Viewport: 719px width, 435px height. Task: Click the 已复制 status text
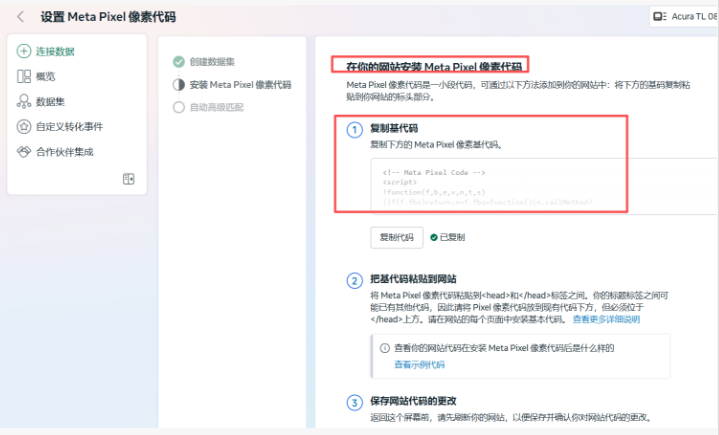click(x=452, y=237)
